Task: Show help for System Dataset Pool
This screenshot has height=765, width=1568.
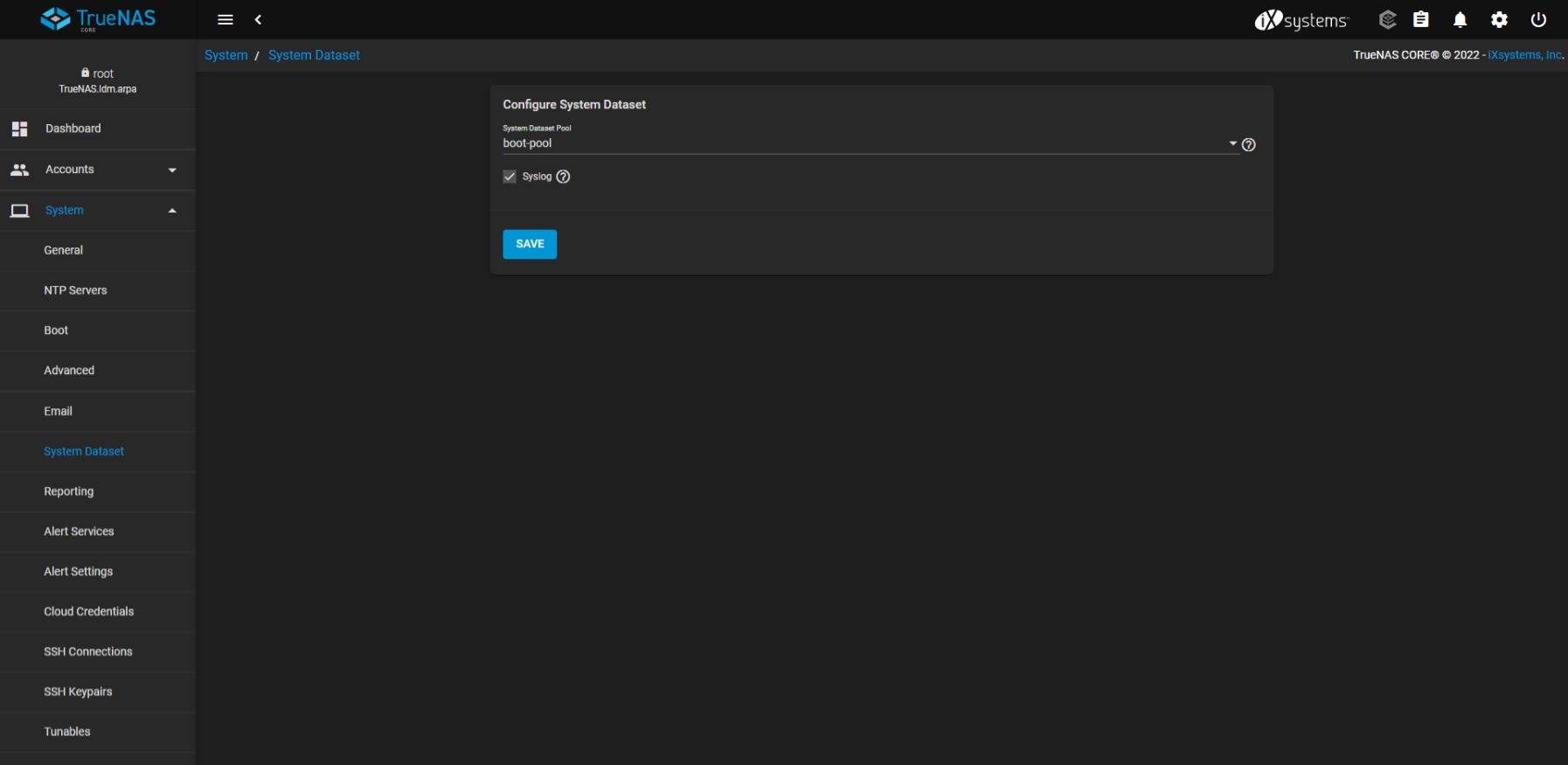Action: coord(1249,145)
